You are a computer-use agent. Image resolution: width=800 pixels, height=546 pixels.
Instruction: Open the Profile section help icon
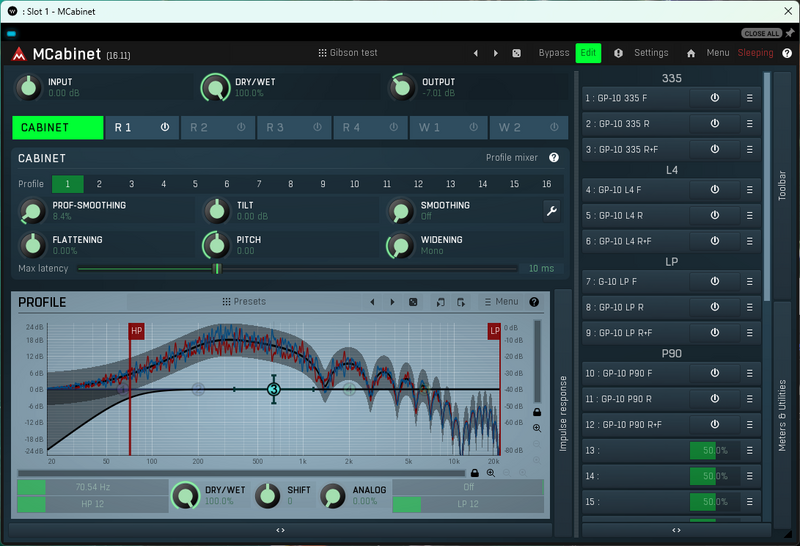(534, 302)
